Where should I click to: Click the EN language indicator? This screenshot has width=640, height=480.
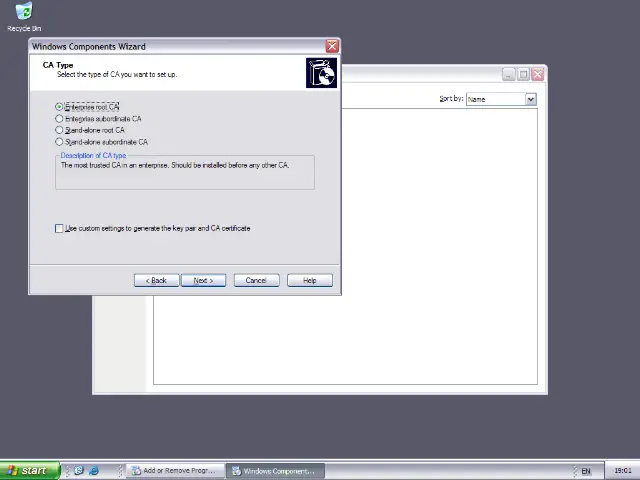586,471
